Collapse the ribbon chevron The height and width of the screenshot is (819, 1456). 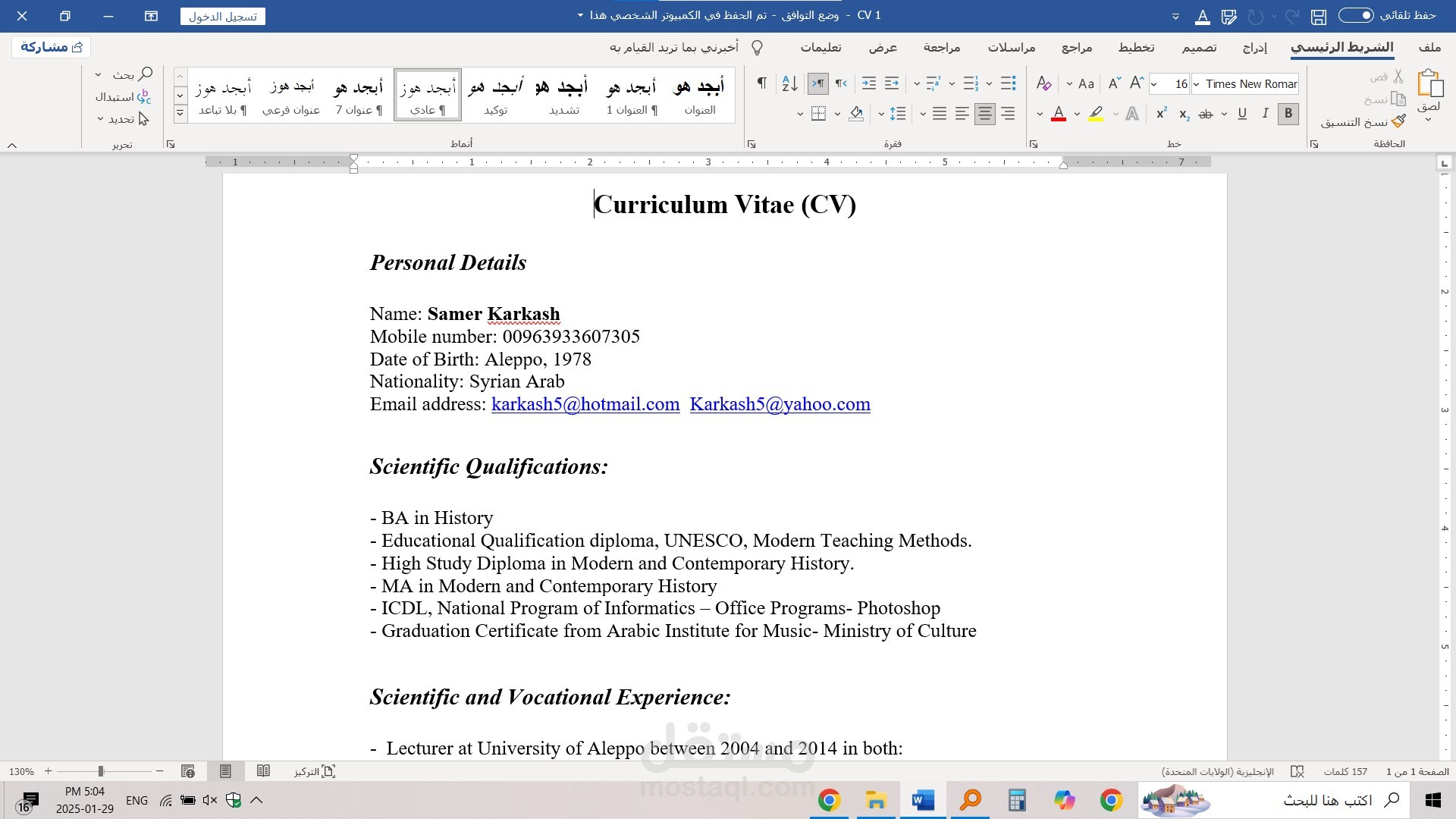coord(12,145)
